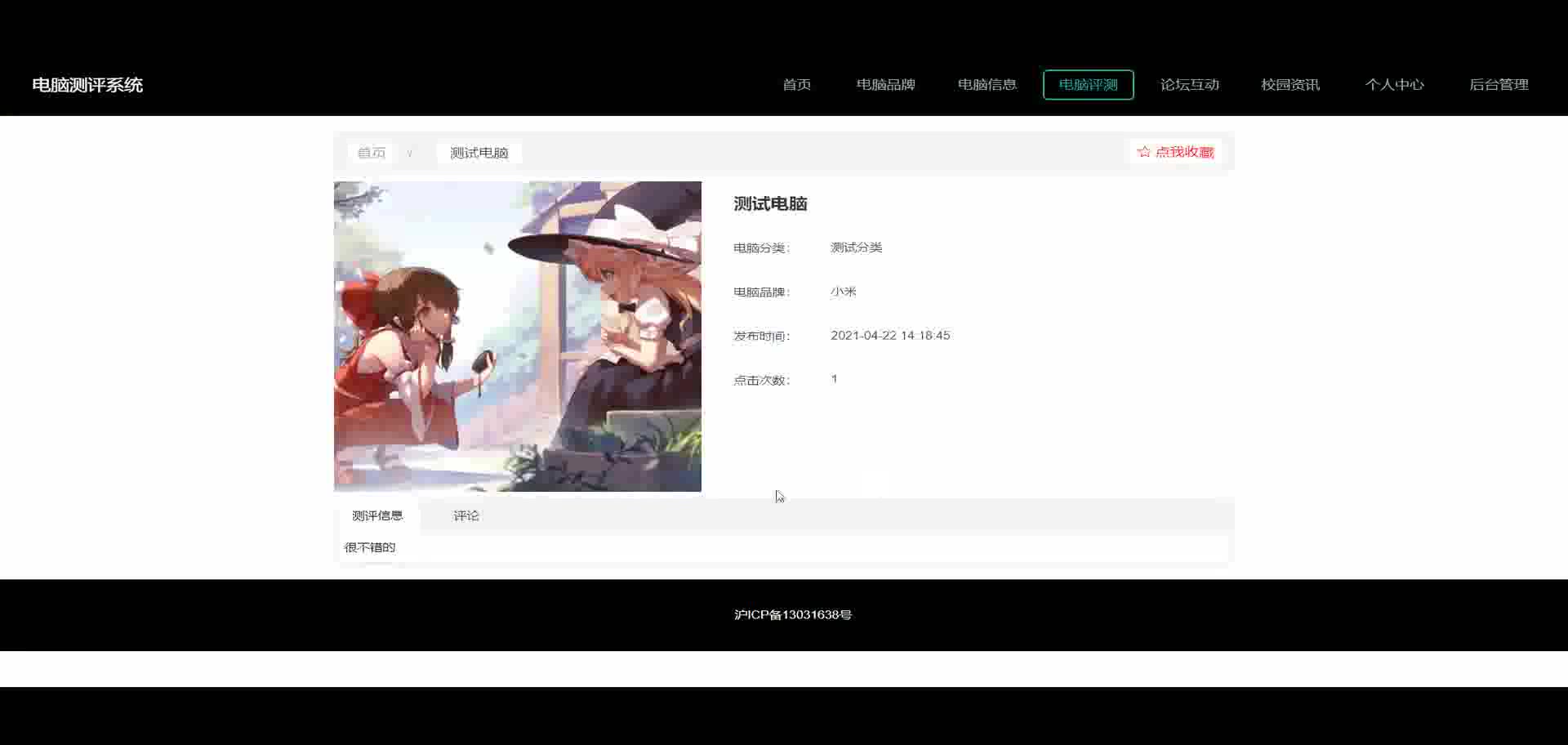The image size is (1568, 745).
Task: Open the 首页 navigation menu item
Action: [796, 85]
